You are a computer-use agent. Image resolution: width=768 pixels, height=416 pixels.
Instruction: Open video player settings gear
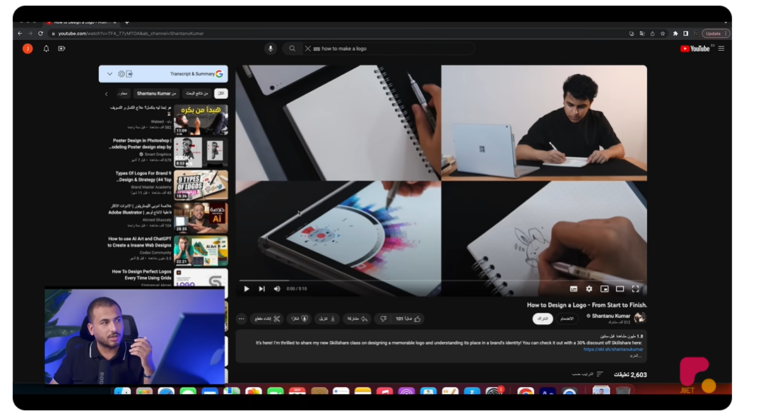point(588,289)
